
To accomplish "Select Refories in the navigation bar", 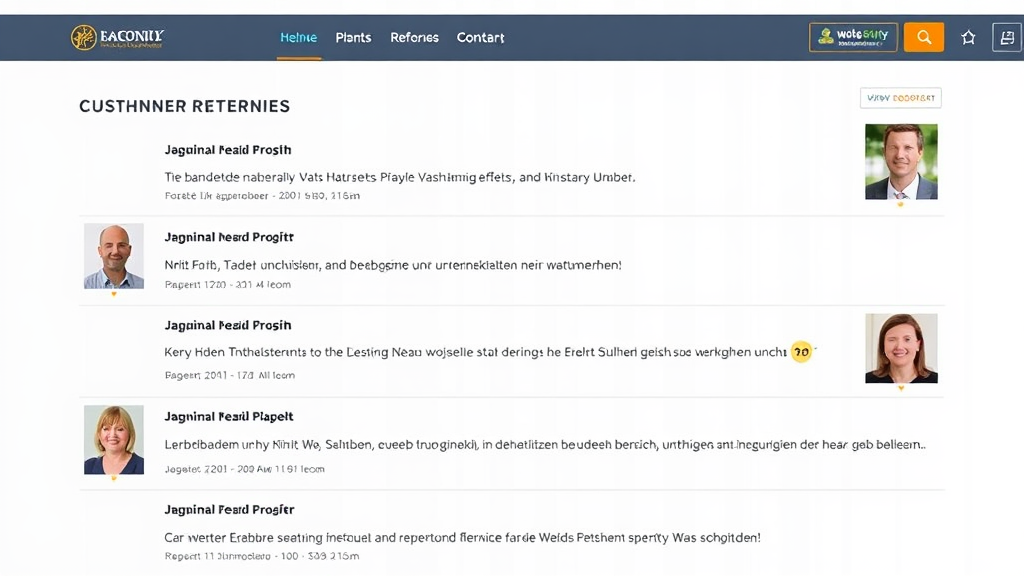I will (414, 37).
